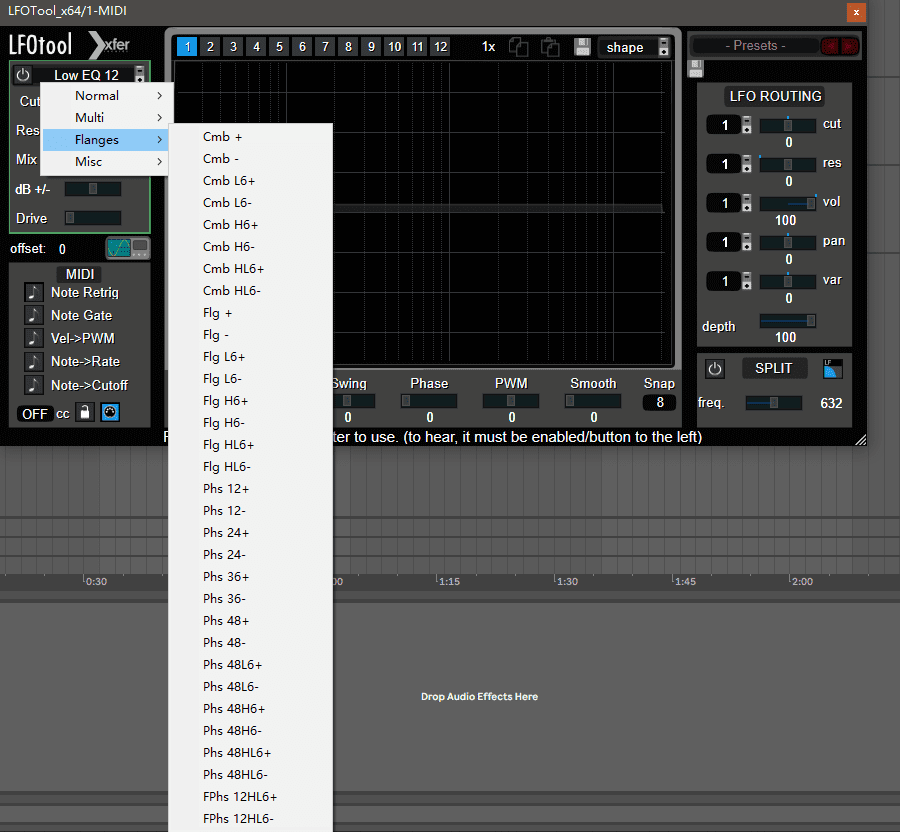Click the paste graph icon

click(549, 47)
